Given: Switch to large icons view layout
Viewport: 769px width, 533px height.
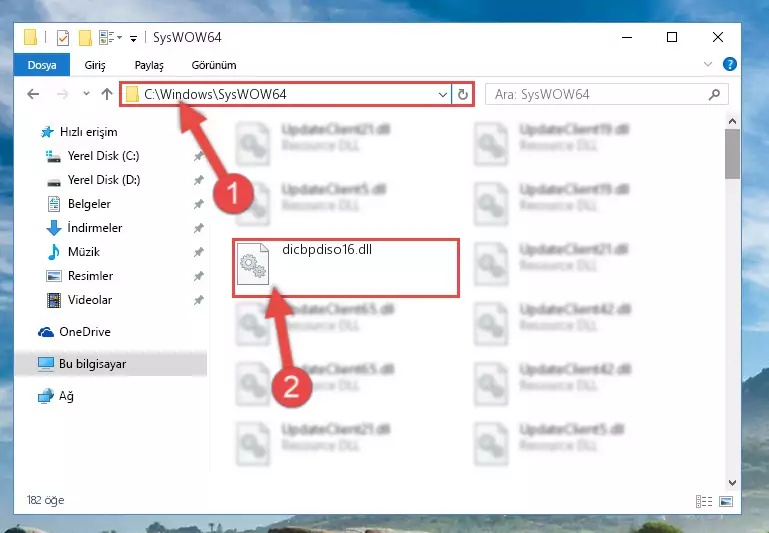Looking at the screenshot, I should 726,501.
